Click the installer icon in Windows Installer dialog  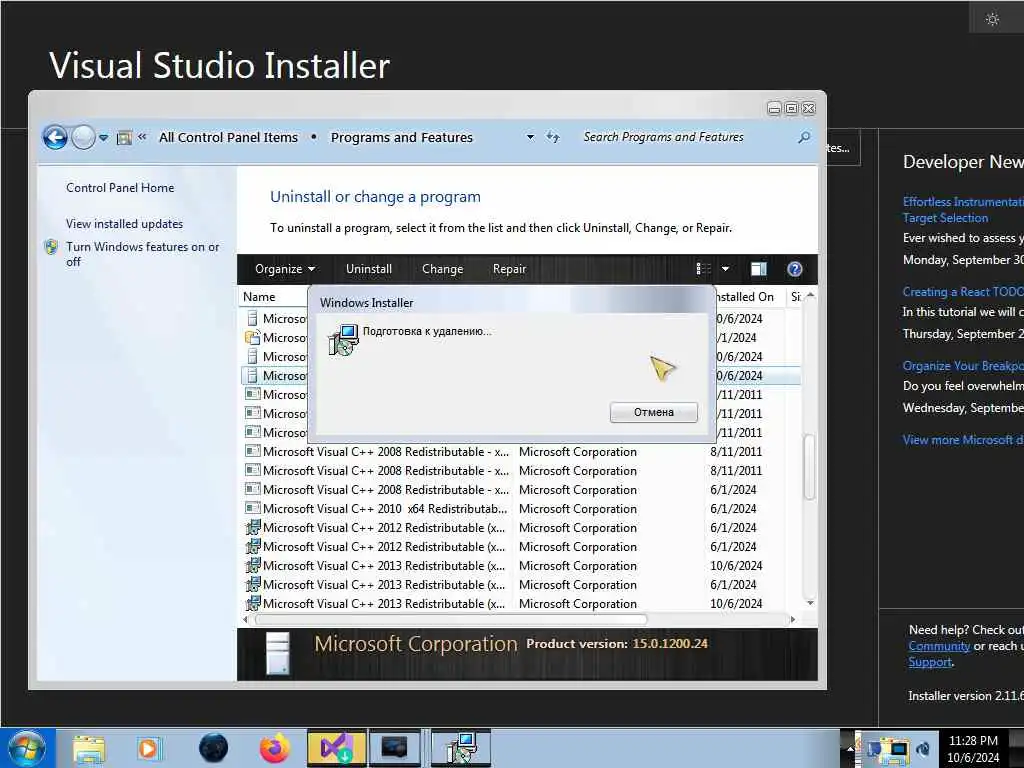[x=343, y=340]
